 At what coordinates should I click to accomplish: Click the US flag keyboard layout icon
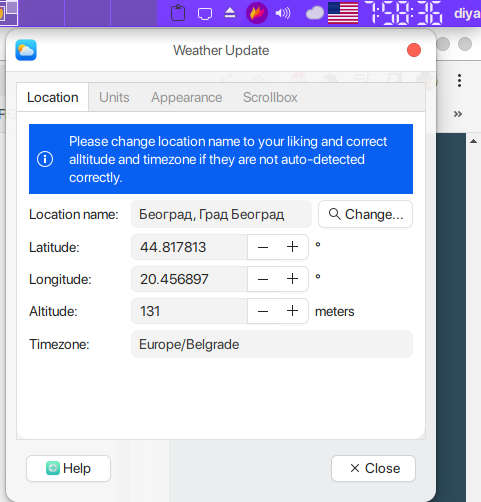(343, 13)
